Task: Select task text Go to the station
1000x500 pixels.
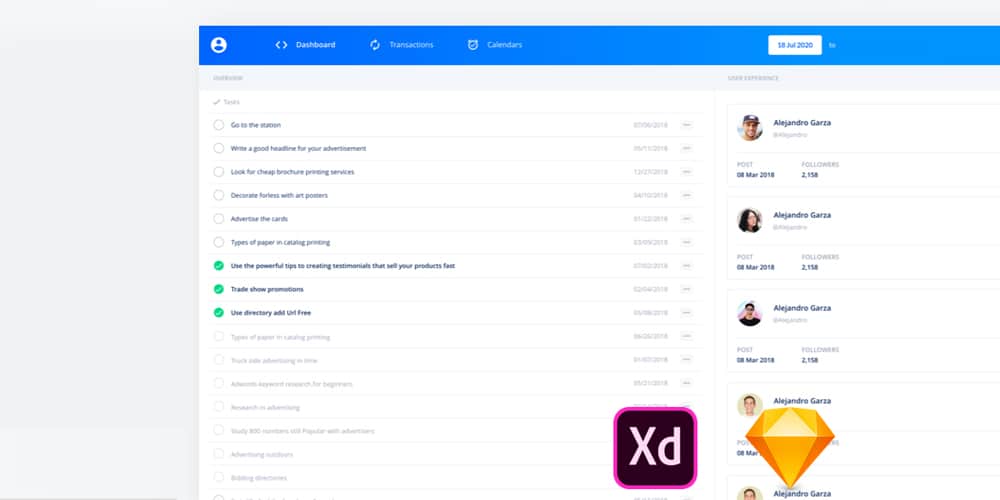Action: click(256, 125)
